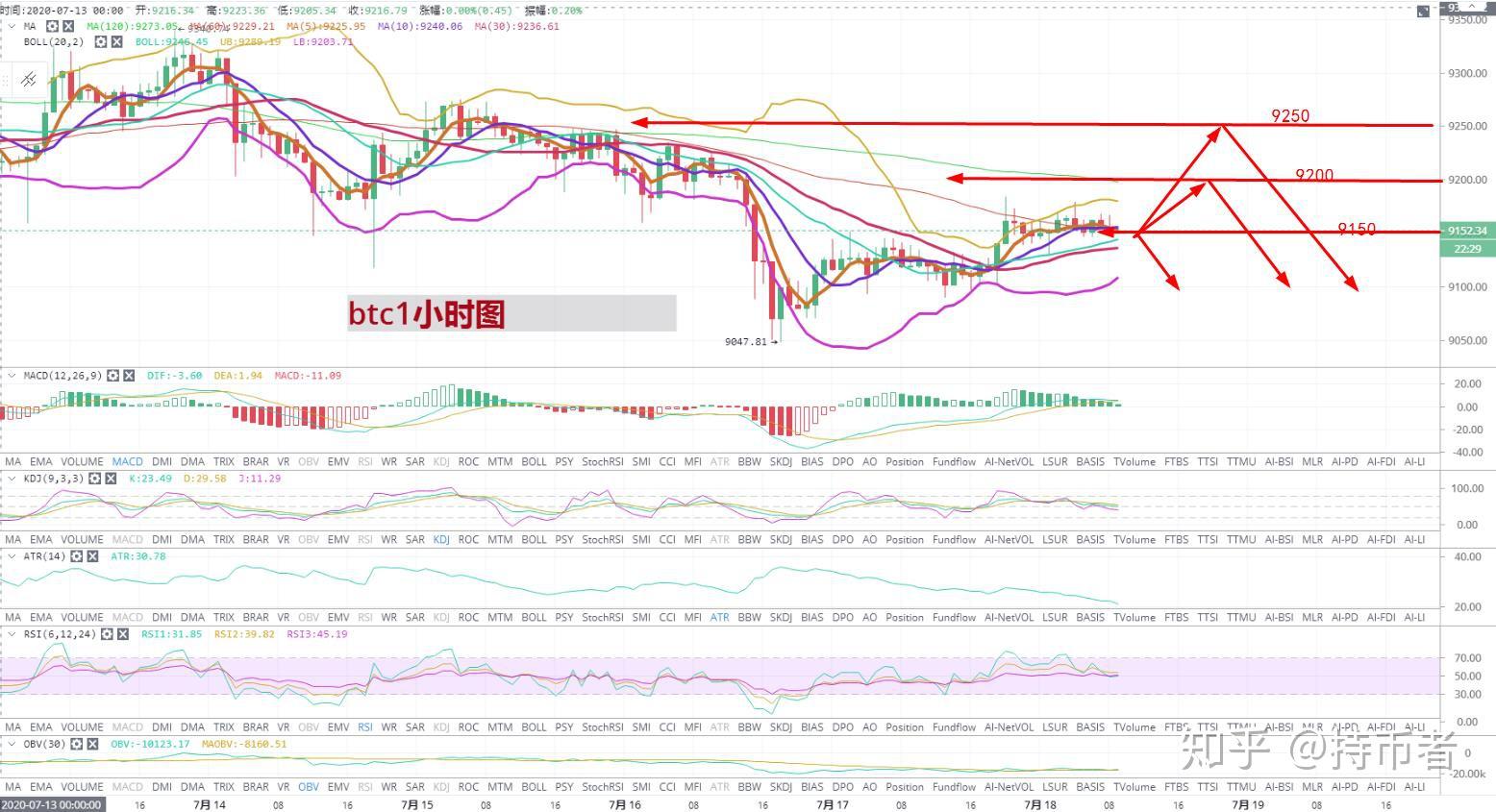Image resolution: width=1496 pixels, height=812 pixels.
Task: Select VOLUME tab under the MACD panel
Action: click(x=82, y=462)
